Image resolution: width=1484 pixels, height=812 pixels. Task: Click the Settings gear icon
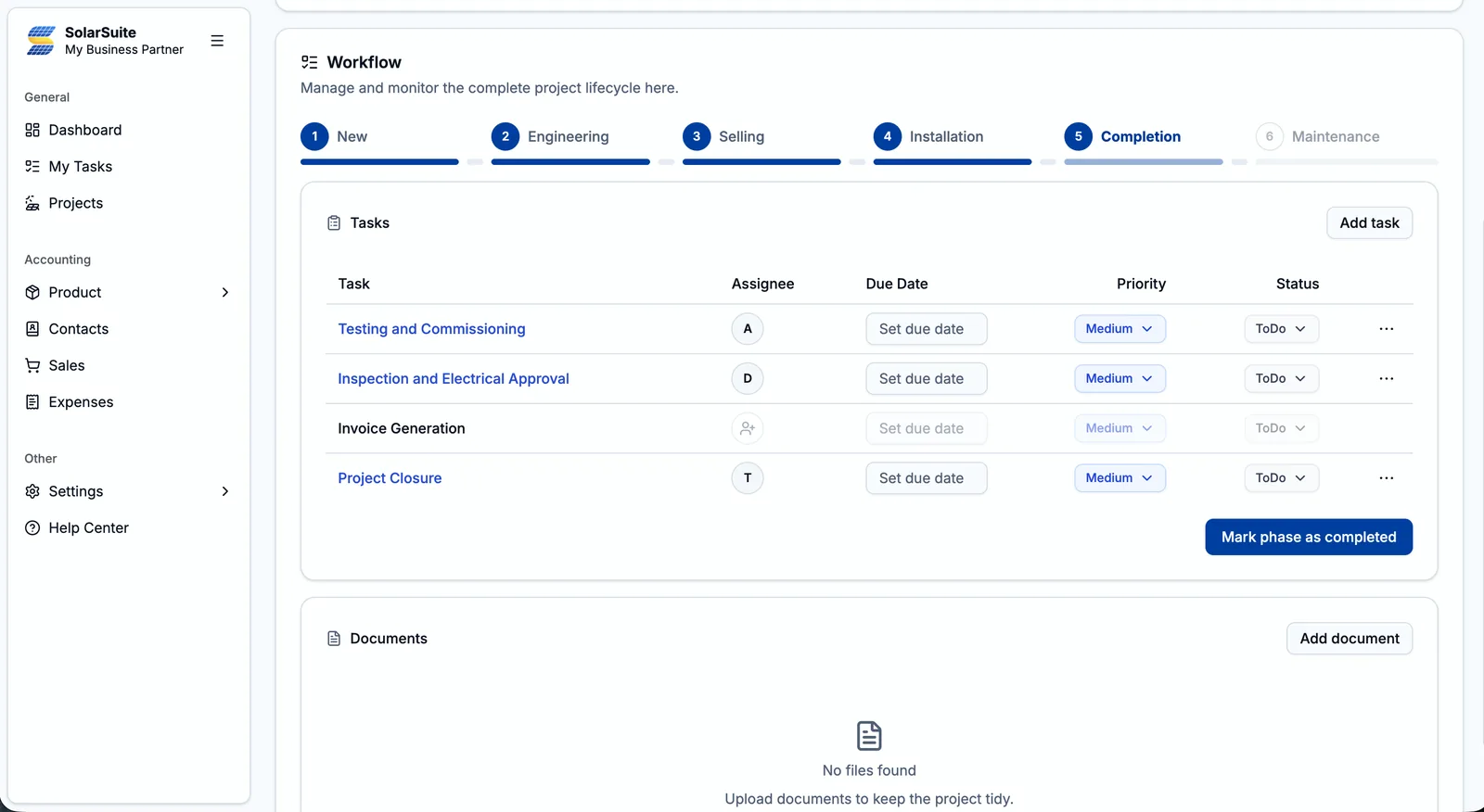coord(32,491)
